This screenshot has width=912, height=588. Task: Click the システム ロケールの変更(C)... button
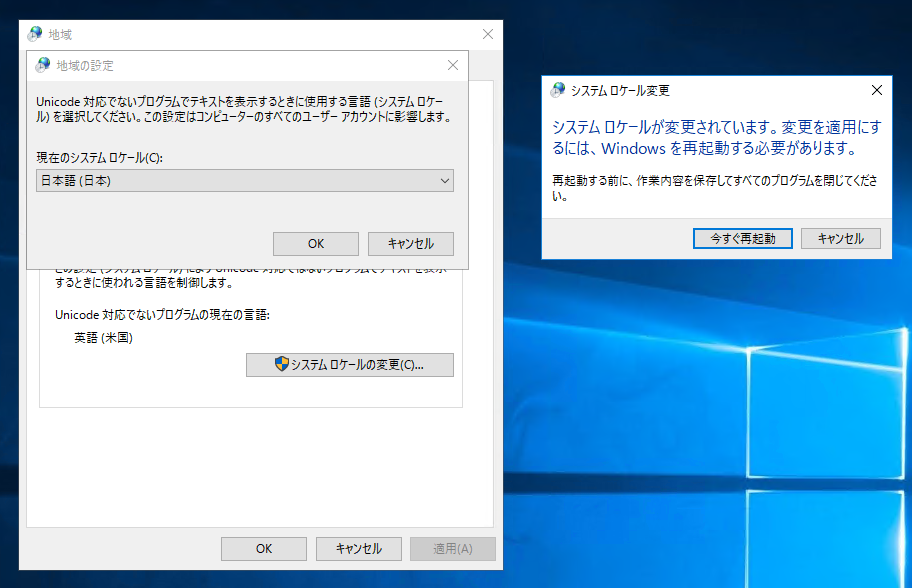tap(350, 365)
